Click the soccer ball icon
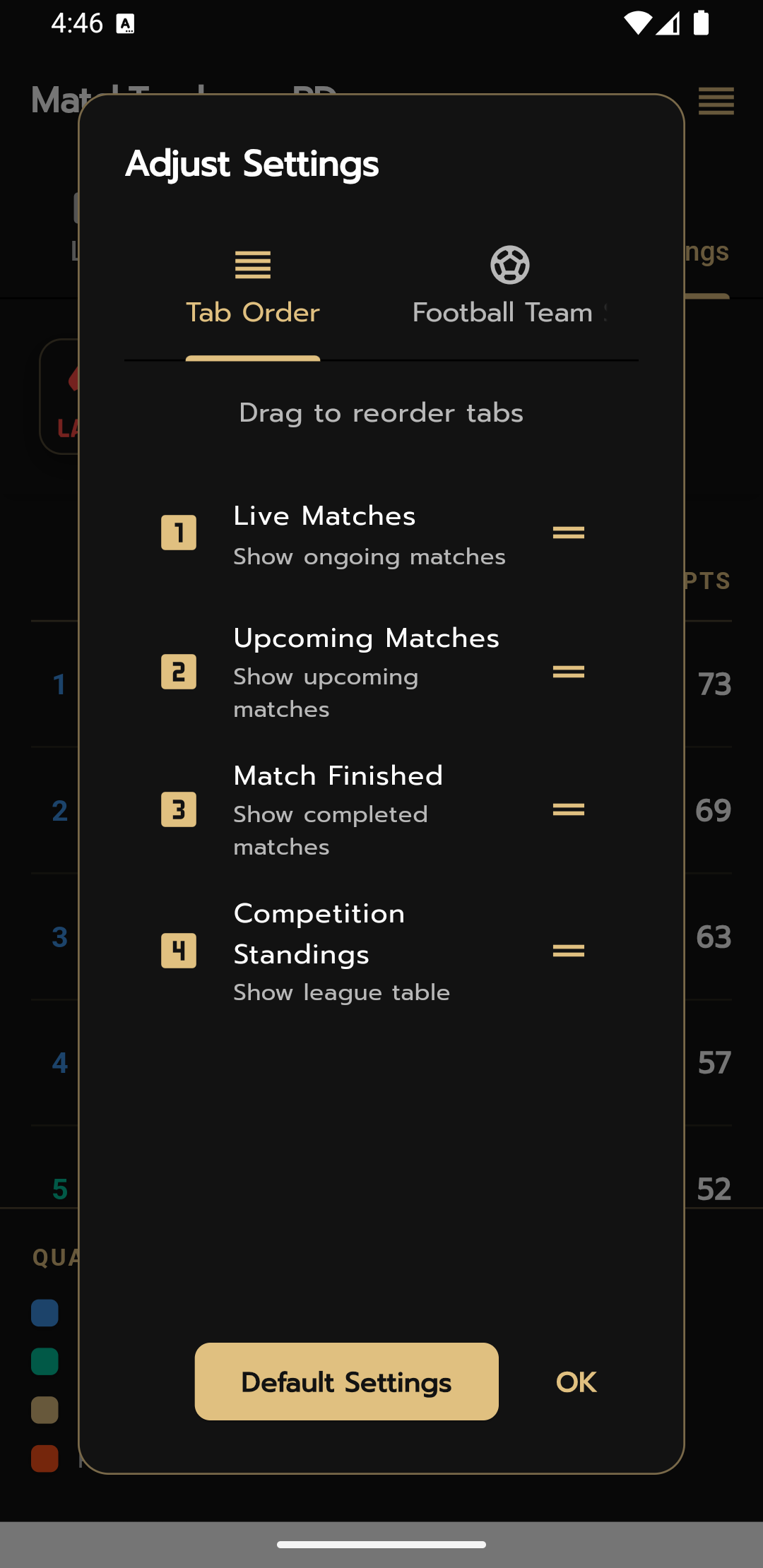The height and width of the screenshot is (1568, 763). click(x=509, y=266)
